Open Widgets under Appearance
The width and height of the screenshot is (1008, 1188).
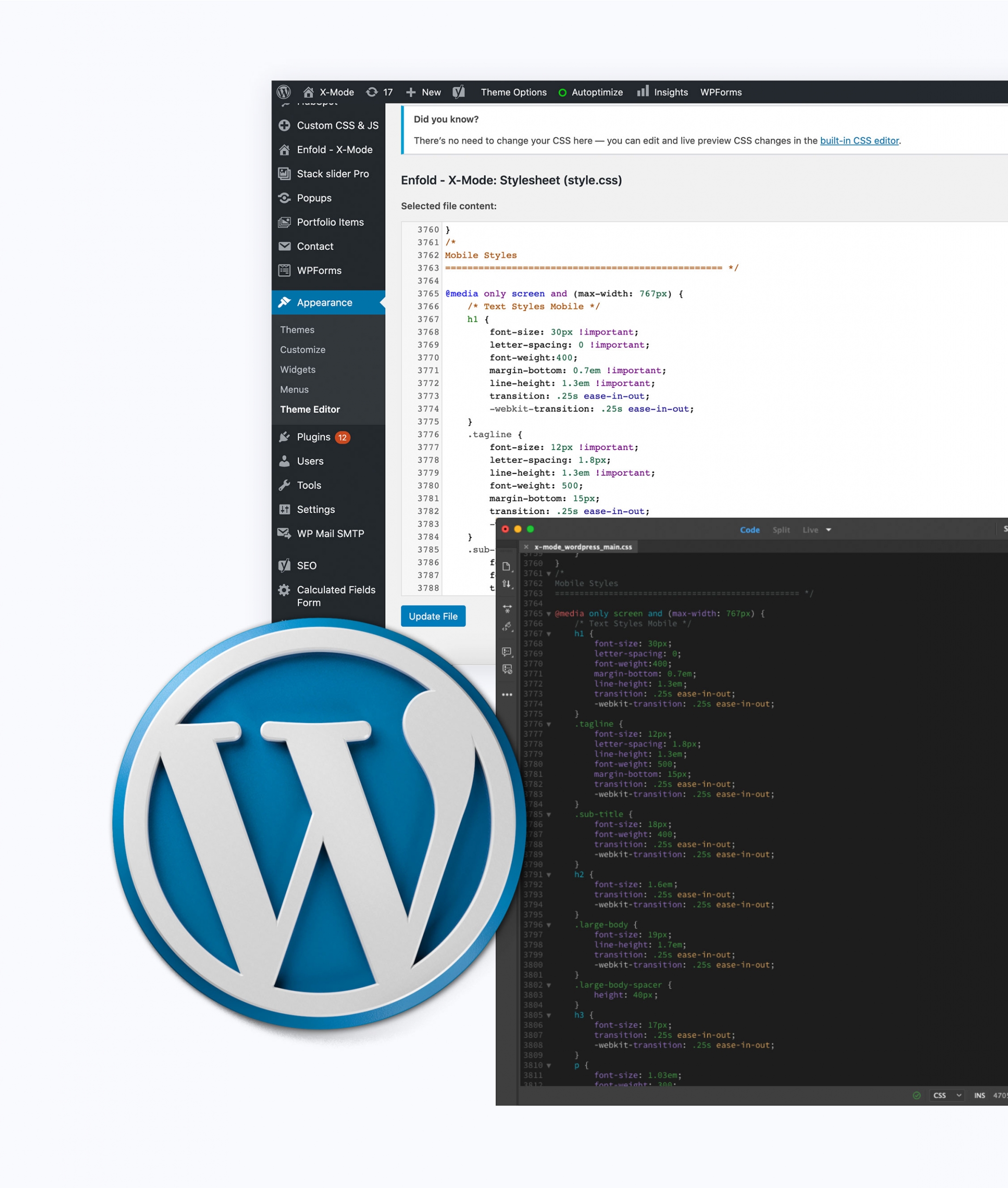[x=298, y=370]
